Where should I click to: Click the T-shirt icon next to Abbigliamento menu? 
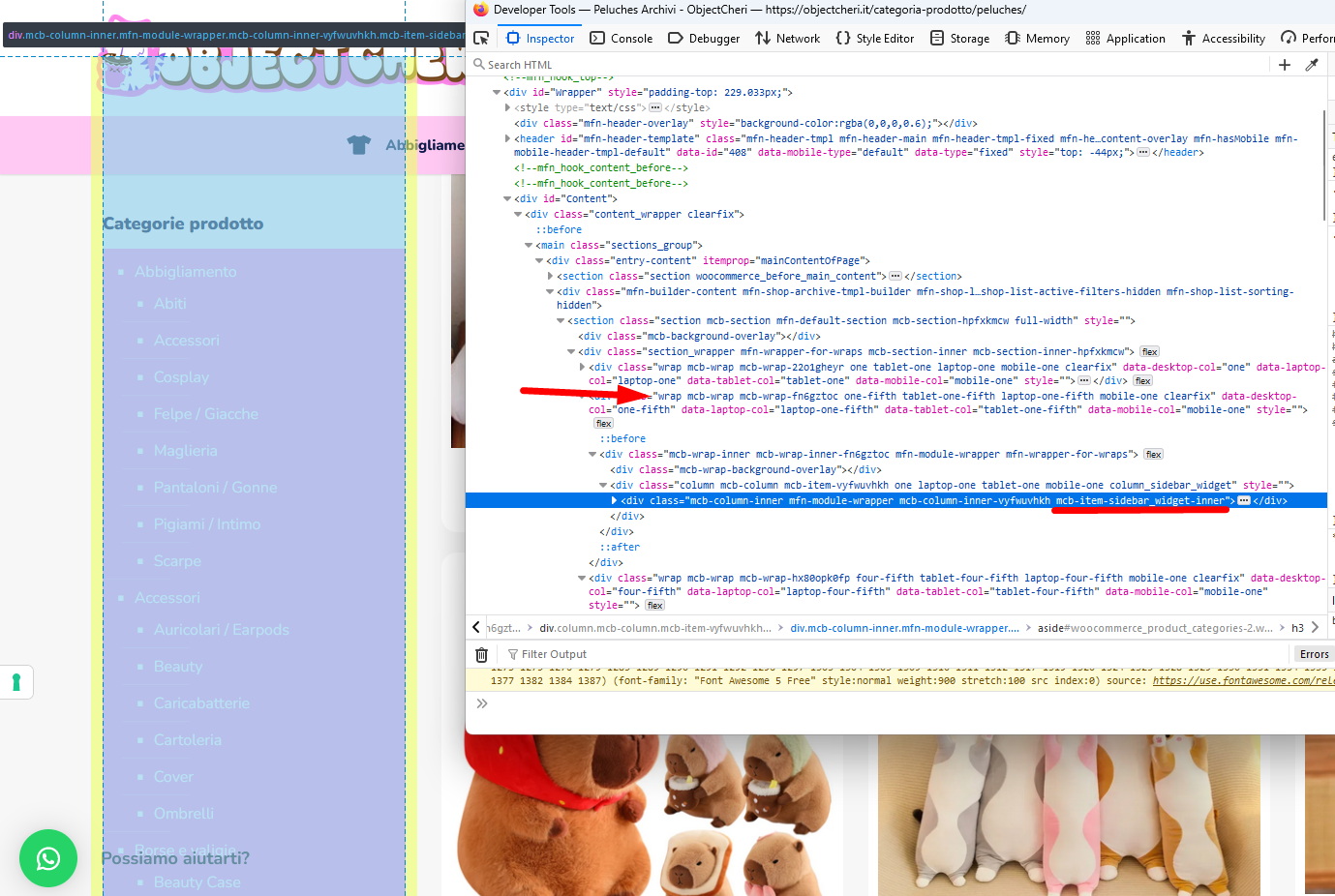click(x=359, y=145)
